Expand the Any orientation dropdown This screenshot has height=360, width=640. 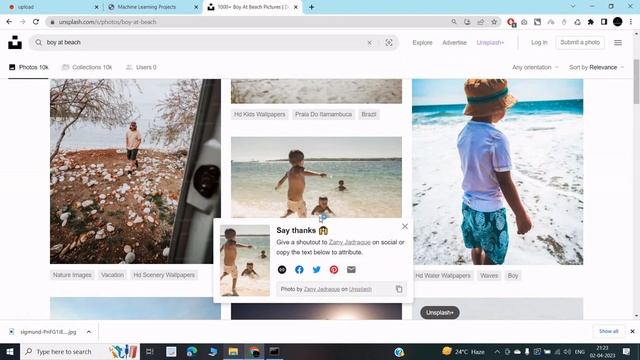(x=535, y=67)
